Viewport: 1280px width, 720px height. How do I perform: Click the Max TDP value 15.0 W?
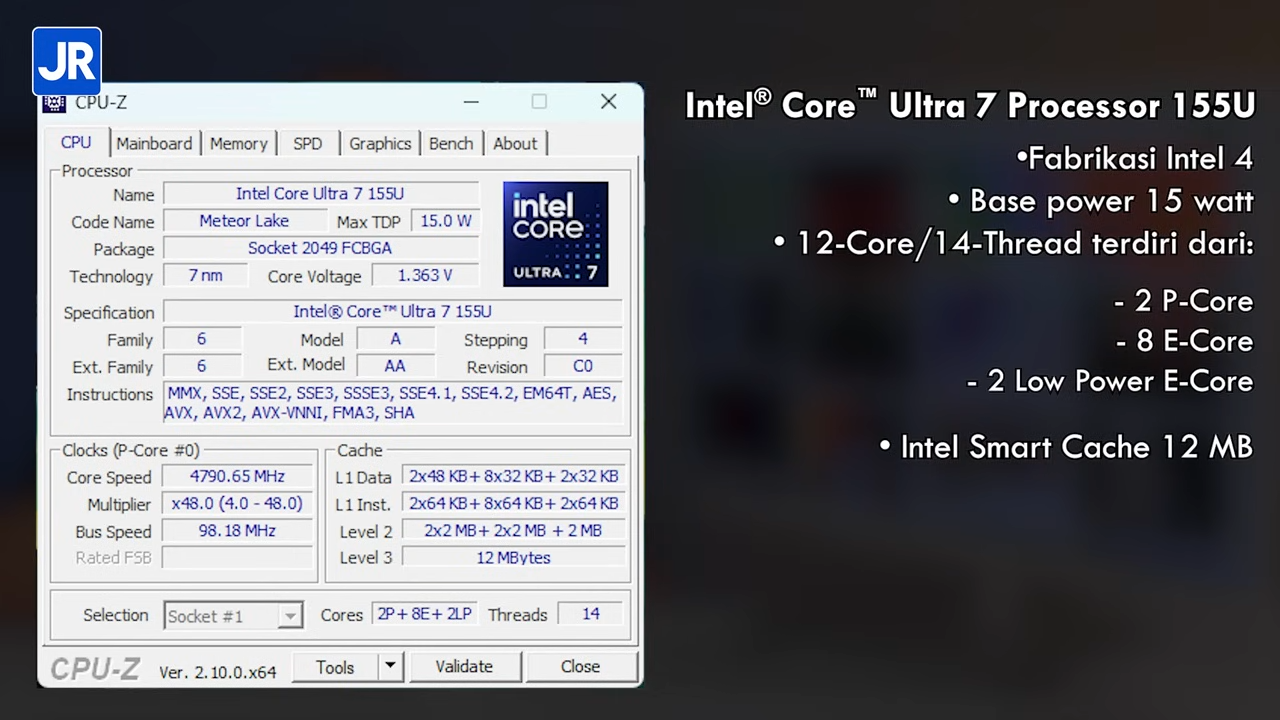(x=446, y=221)
